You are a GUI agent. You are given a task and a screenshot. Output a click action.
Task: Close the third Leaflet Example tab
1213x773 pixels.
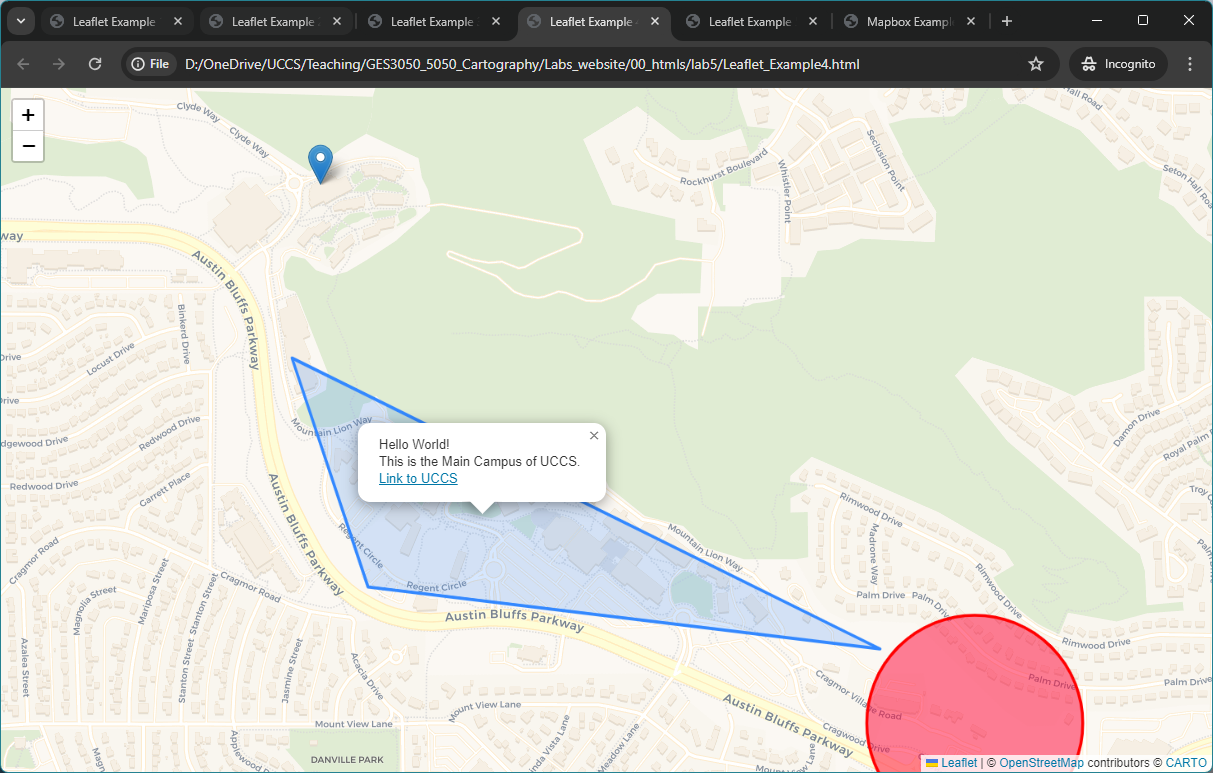[x=495, y=21]
